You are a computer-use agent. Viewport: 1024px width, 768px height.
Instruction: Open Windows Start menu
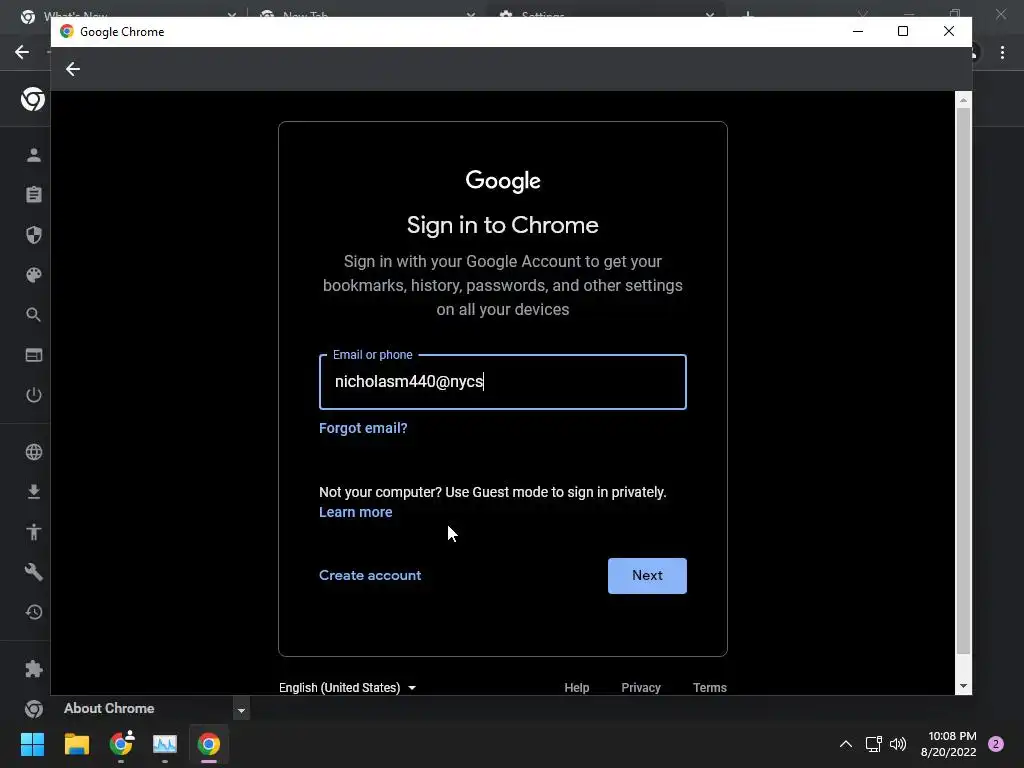(32, 744)
